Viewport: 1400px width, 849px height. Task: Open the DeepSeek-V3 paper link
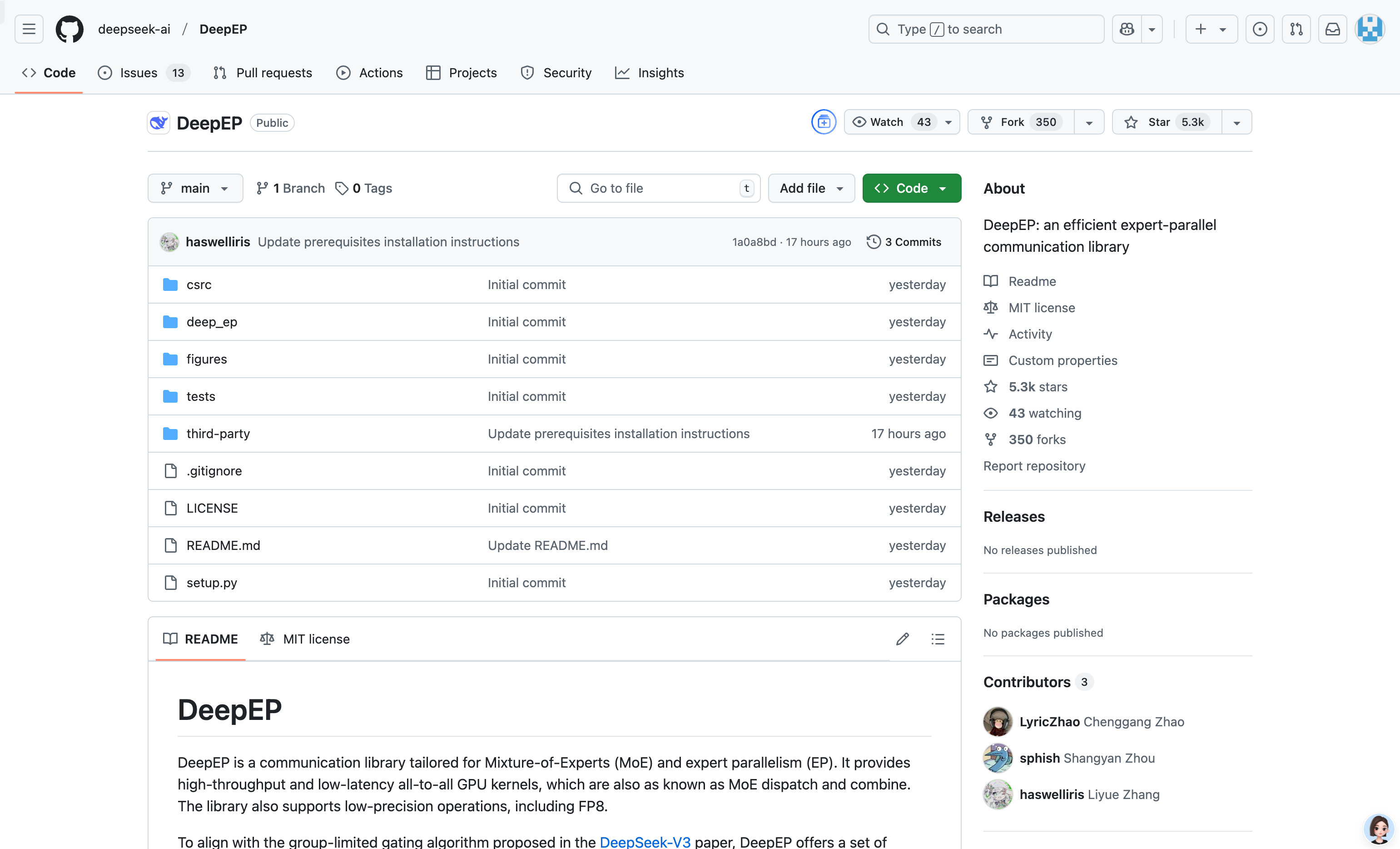pos(645,842)
